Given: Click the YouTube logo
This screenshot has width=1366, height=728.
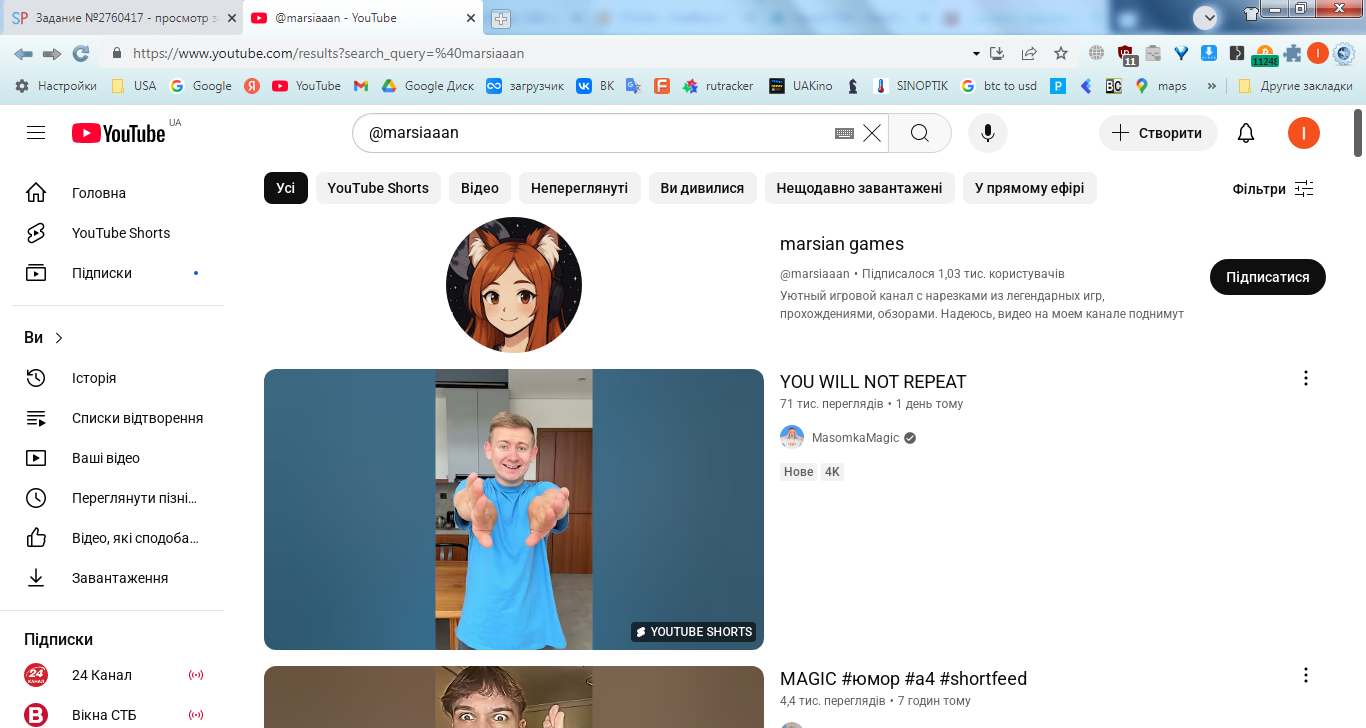Looking at the screenshot, I should (118, 133).
